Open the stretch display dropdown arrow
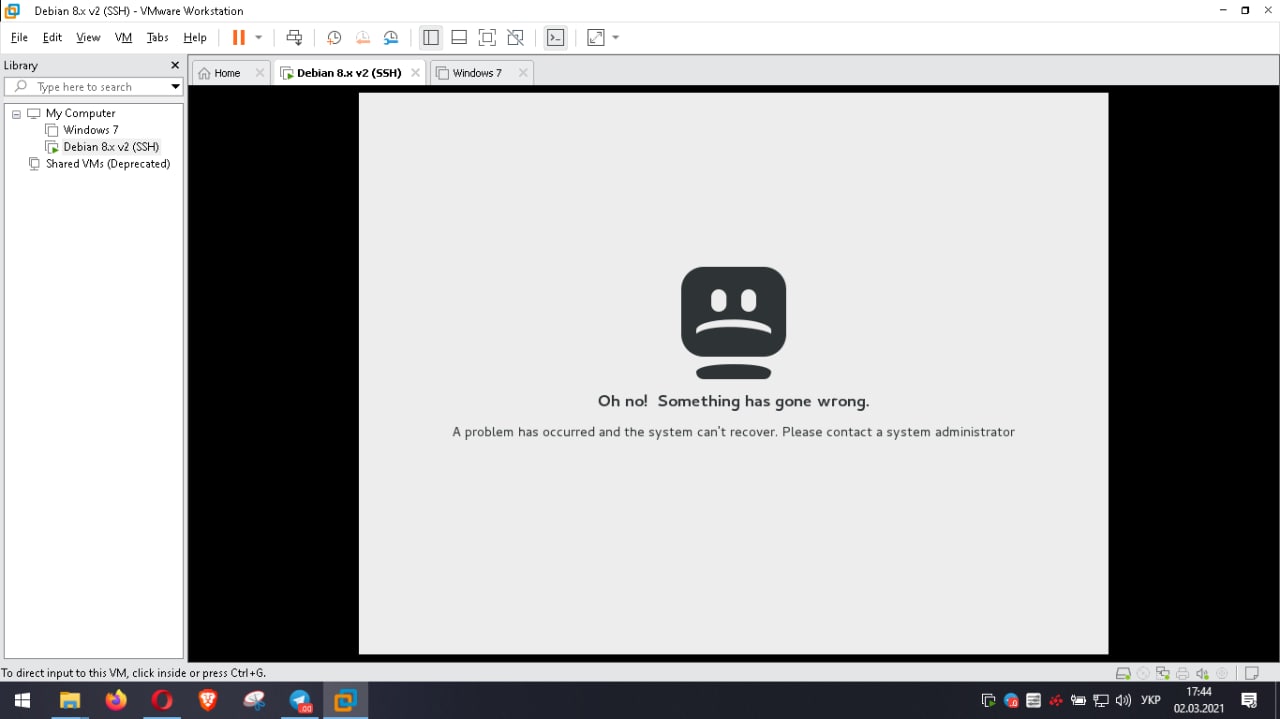 [x=615, y=38]
